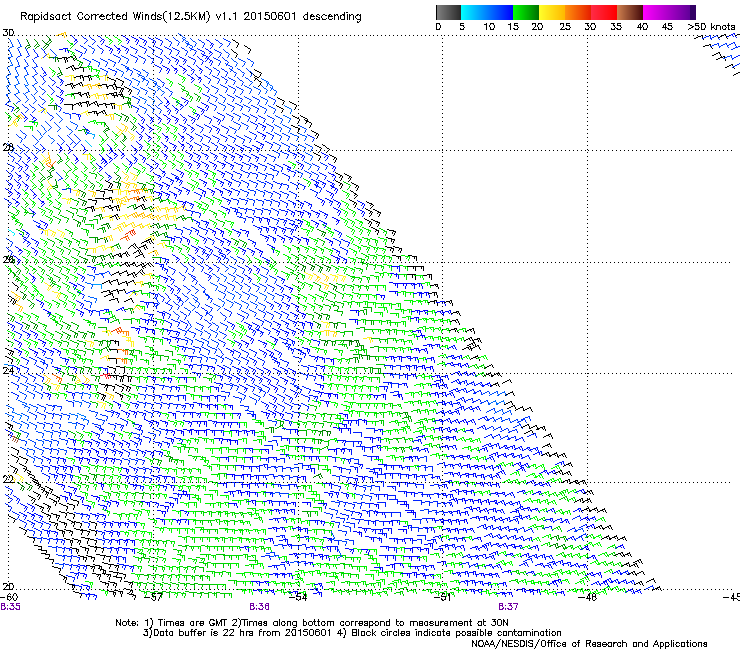Click the '25' legend scale number

click(565, 27)
